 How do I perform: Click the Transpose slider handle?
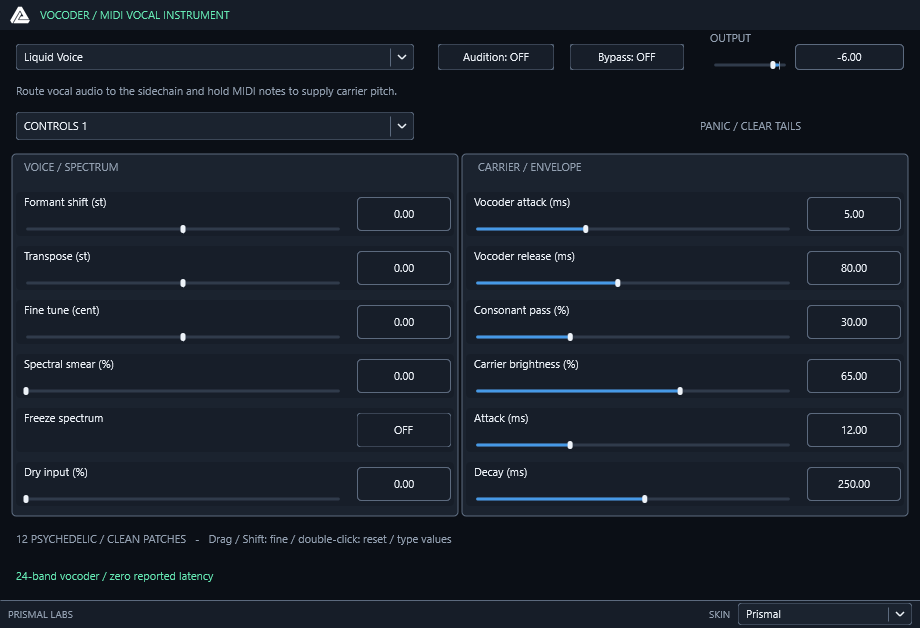[183, 283]
